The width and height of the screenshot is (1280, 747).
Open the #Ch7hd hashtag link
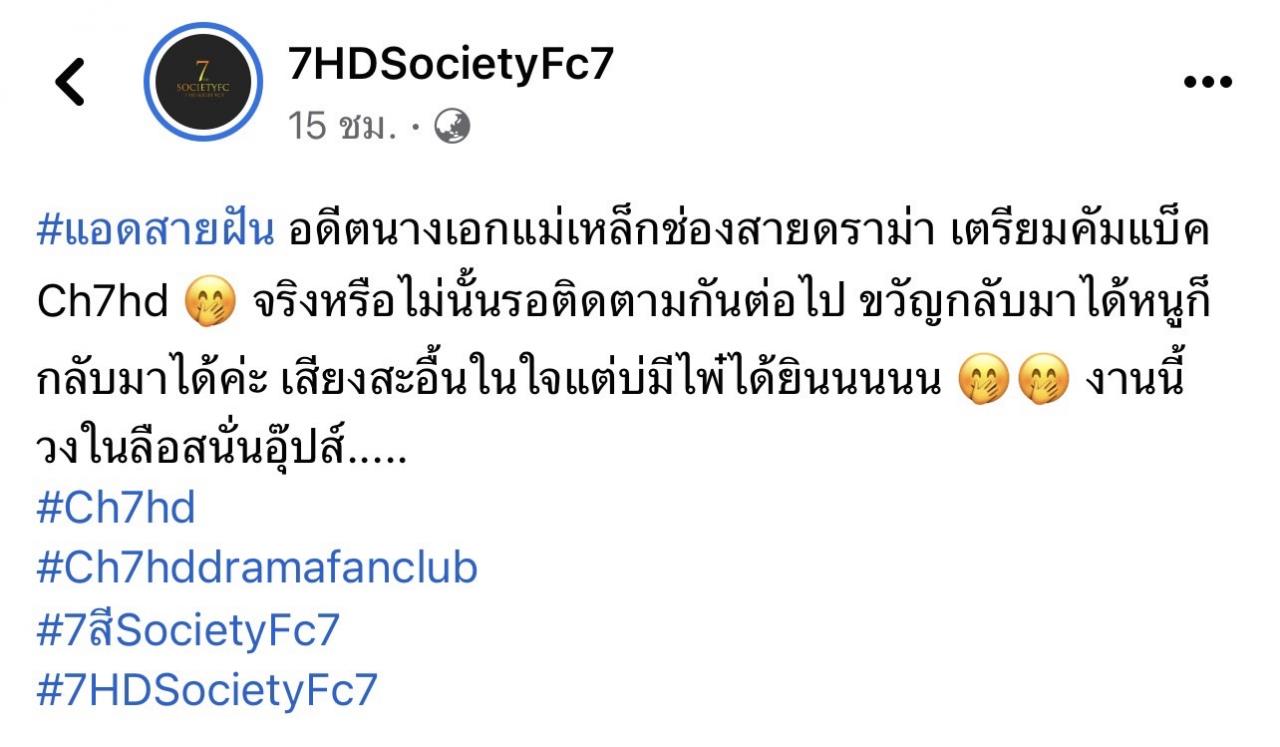pyautogui.click(x=116, y=508)
